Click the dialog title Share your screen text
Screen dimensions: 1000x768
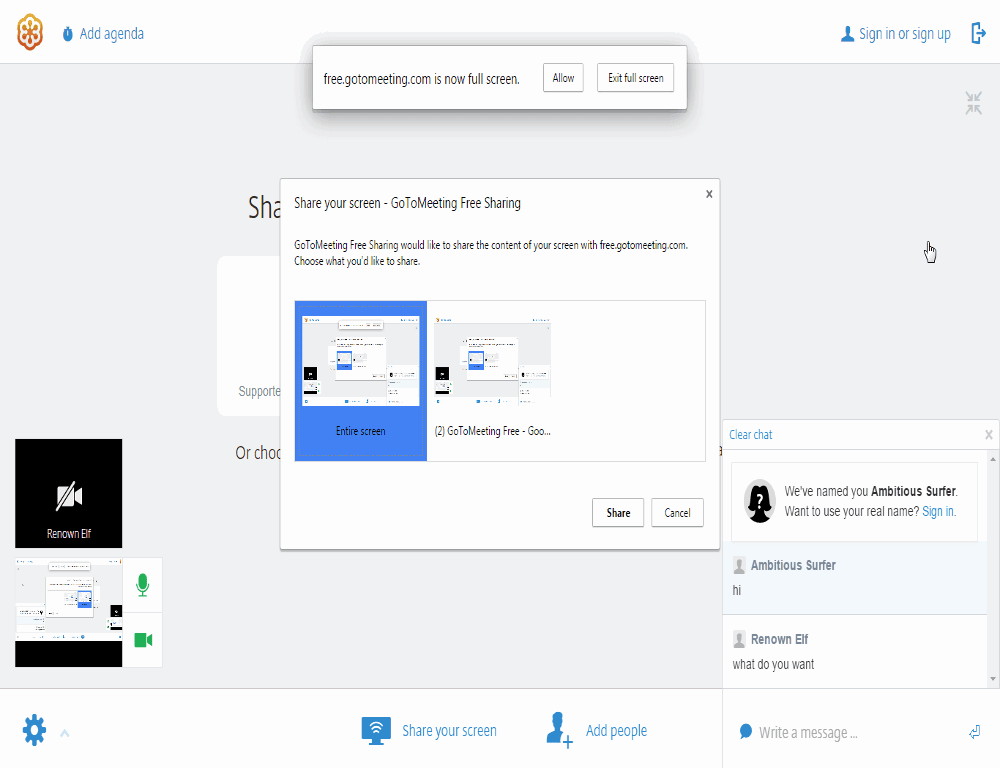coord(407,203)
